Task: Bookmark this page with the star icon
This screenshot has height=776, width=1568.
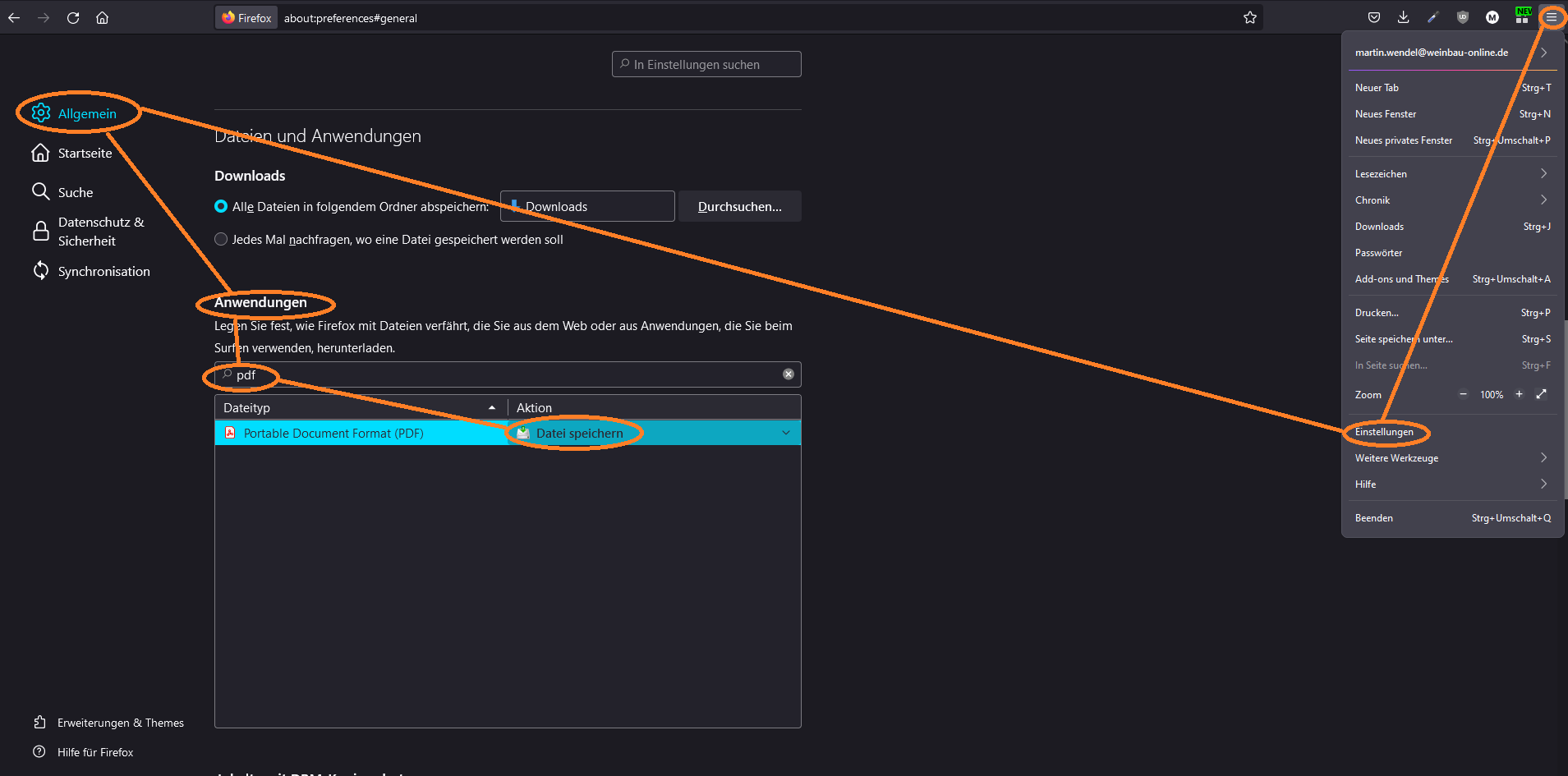Action: click(1249, 17)
